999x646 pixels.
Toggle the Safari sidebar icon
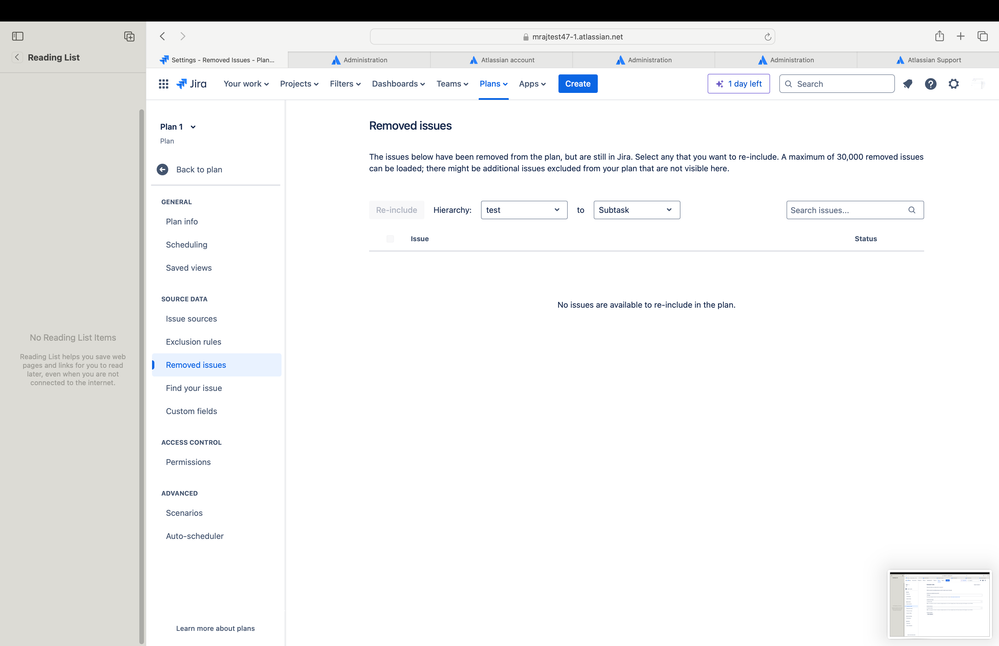pos(17,35)
